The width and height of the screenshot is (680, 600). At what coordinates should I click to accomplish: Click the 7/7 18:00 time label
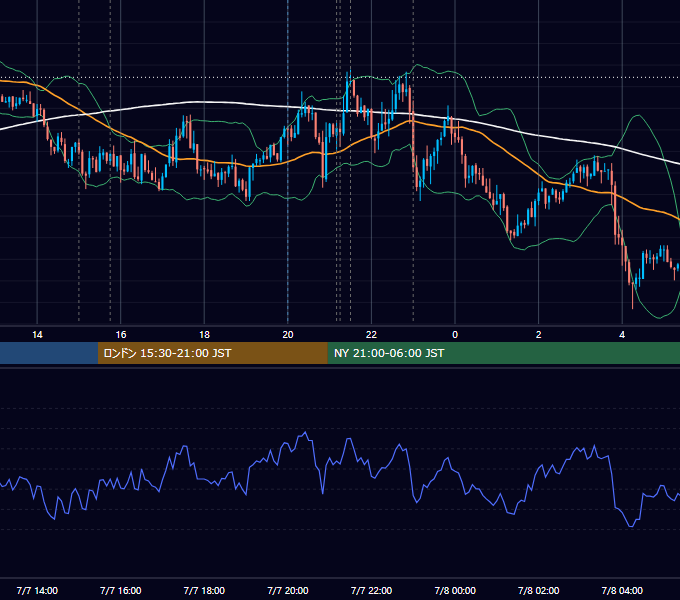coord(204,590)
